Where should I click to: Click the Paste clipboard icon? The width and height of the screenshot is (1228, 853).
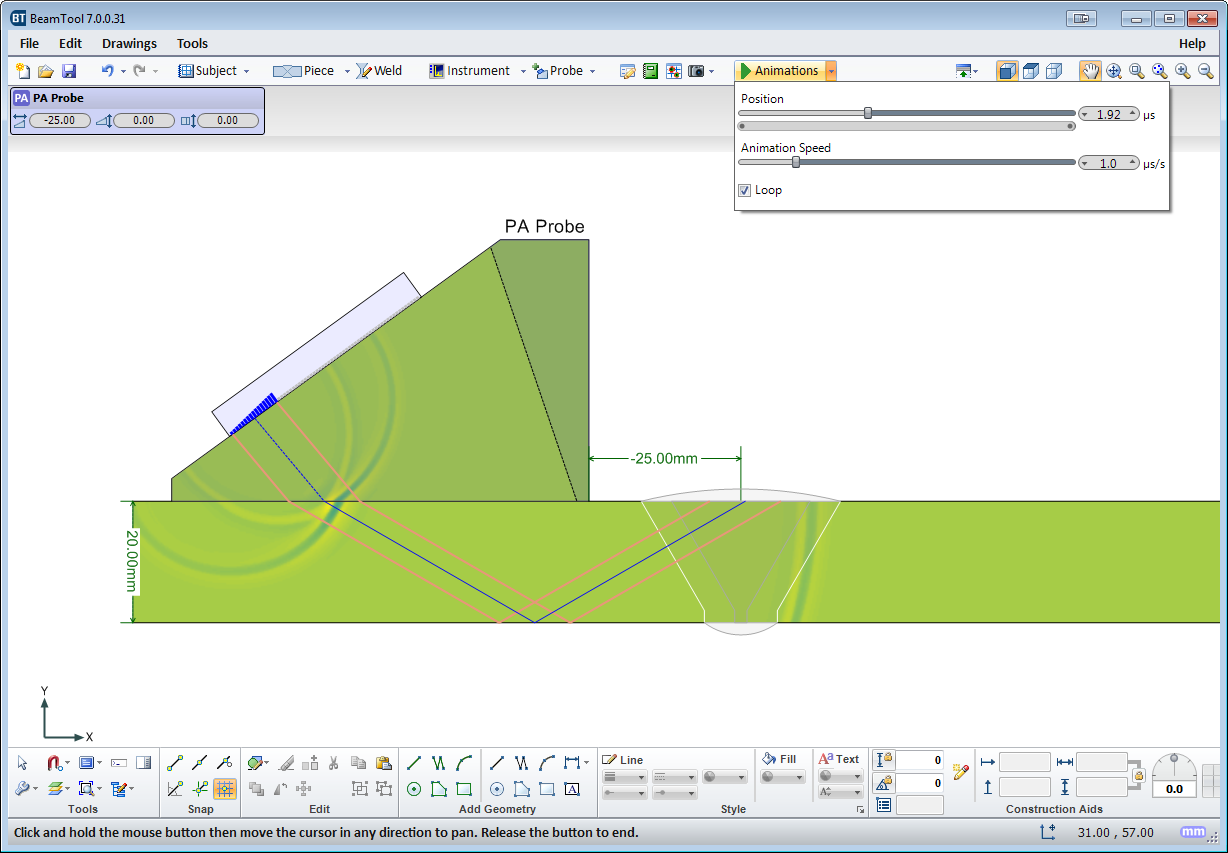click(383, 763)
